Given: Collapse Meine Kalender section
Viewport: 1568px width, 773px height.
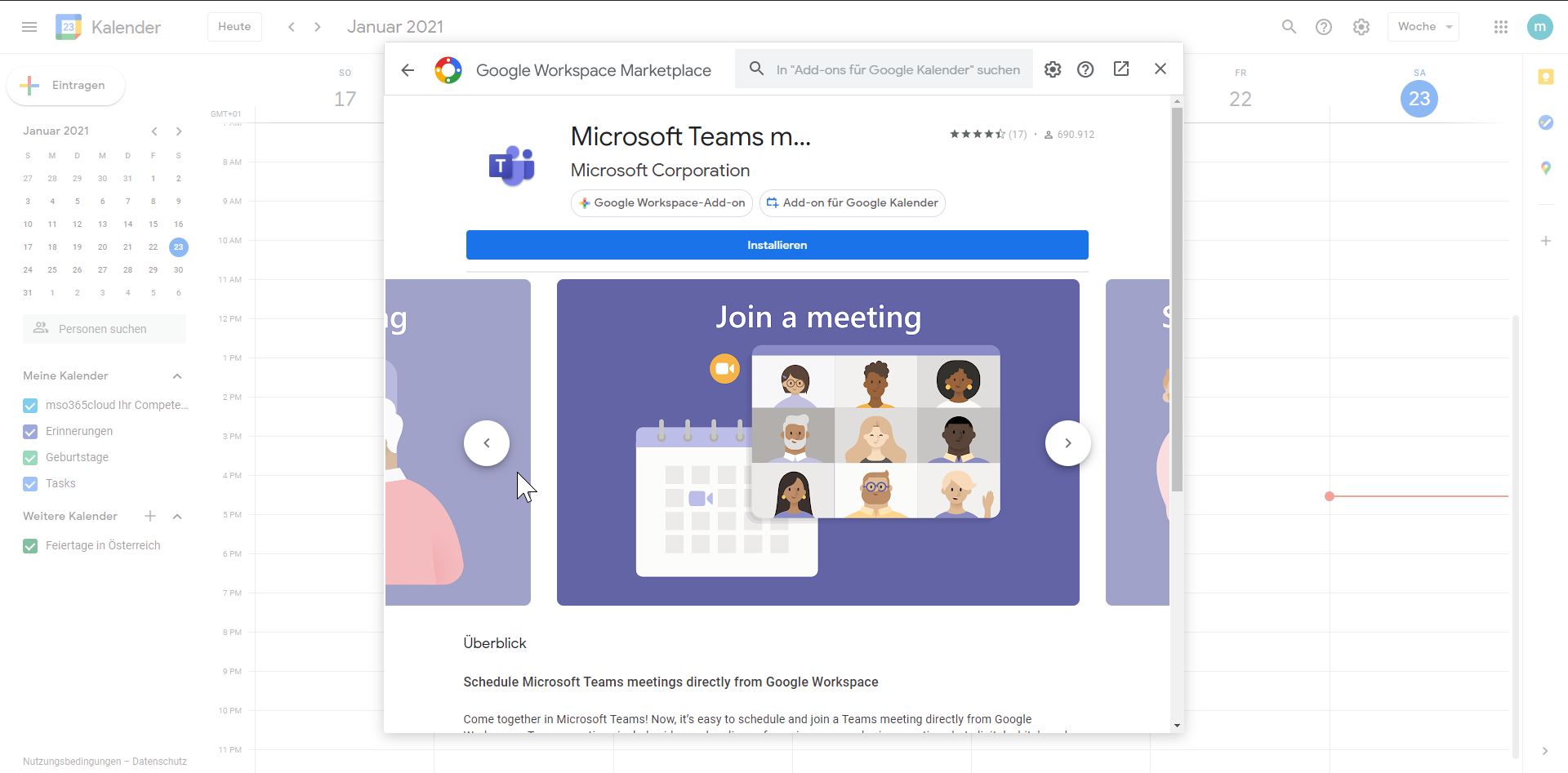Looking at the screenshot, I should (177, 376).
